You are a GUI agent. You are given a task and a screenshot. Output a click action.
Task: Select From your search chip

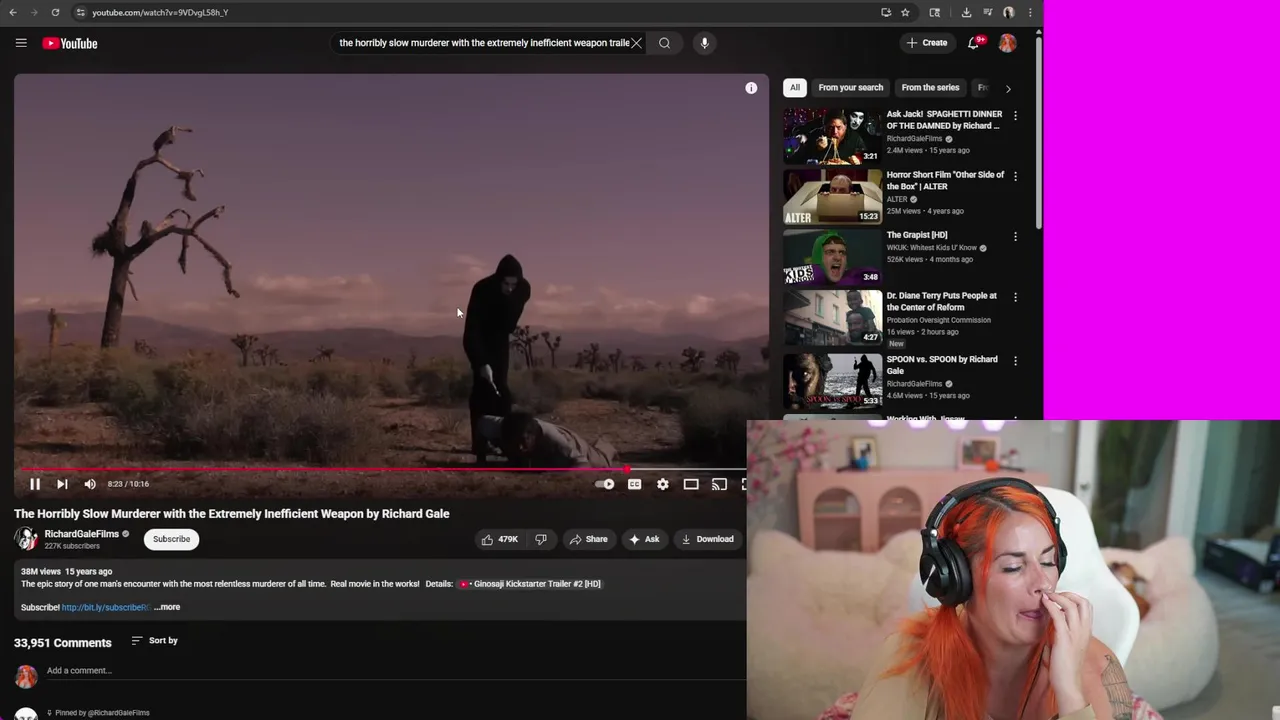tap(851, 88)
